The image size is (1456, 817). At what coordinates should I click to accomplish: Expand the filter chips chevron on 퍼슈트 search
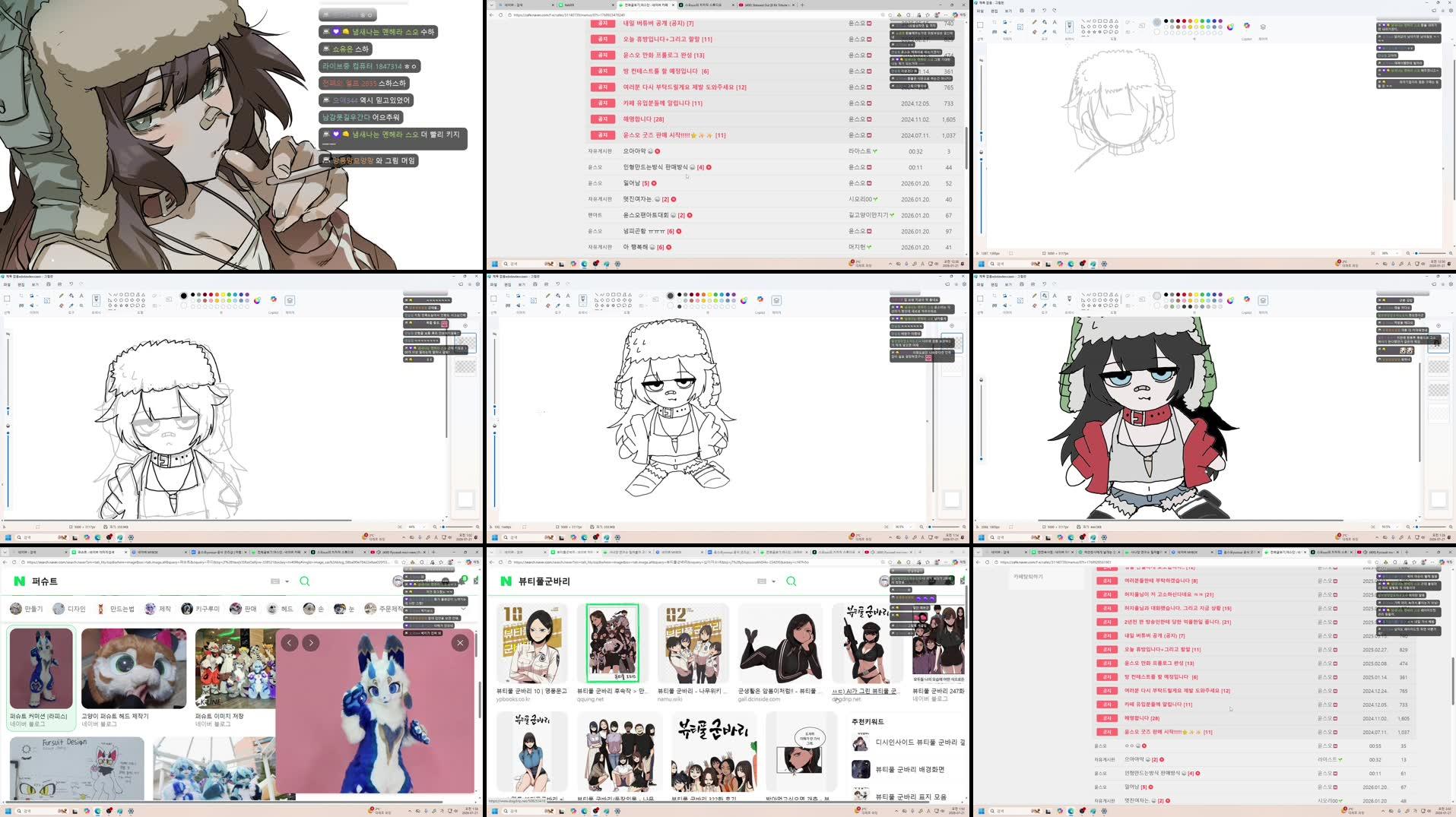[462, 608]
